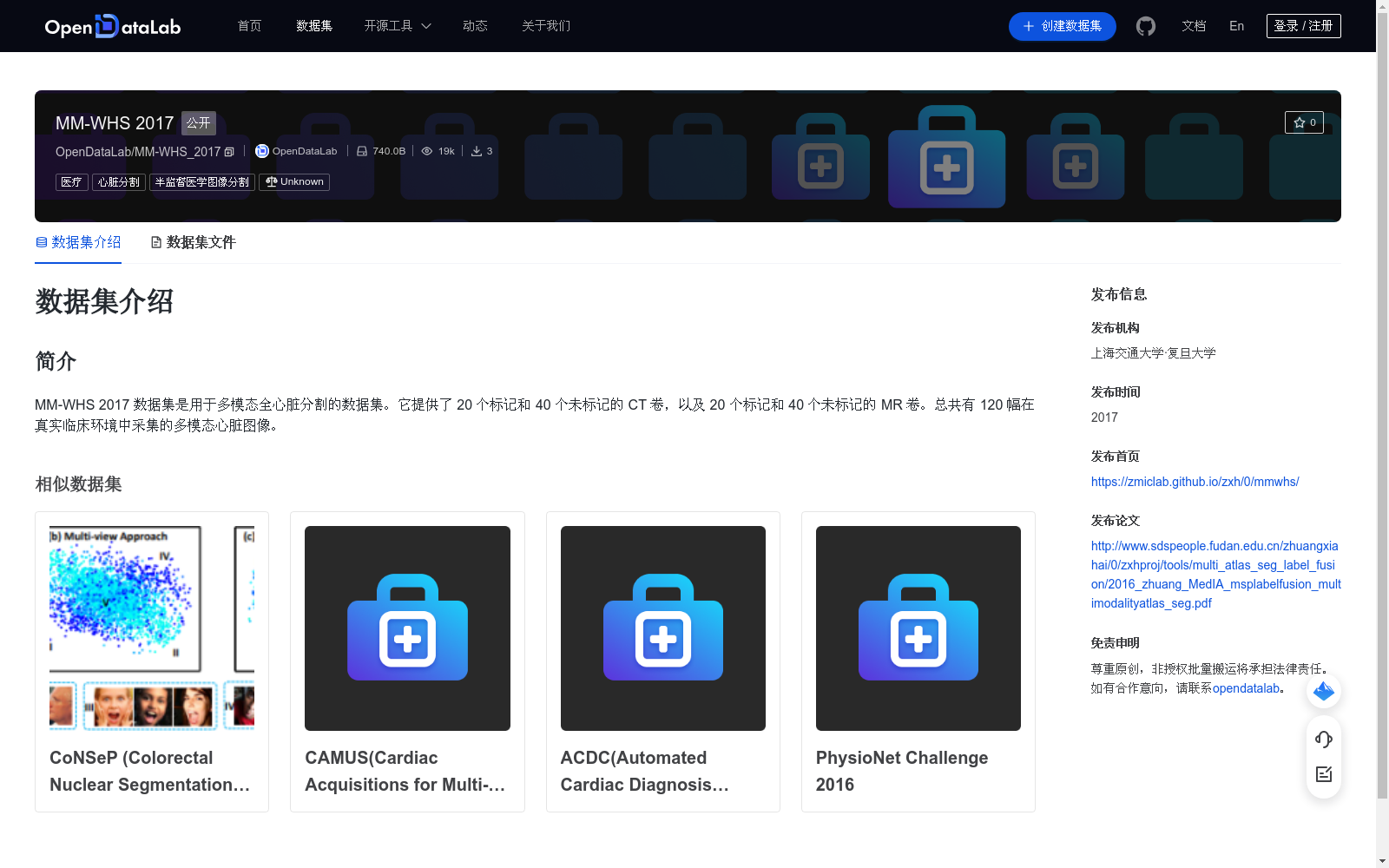1389x868 pixels.
Task: Go to 首页 in navigation
Action: coord(249,26)
